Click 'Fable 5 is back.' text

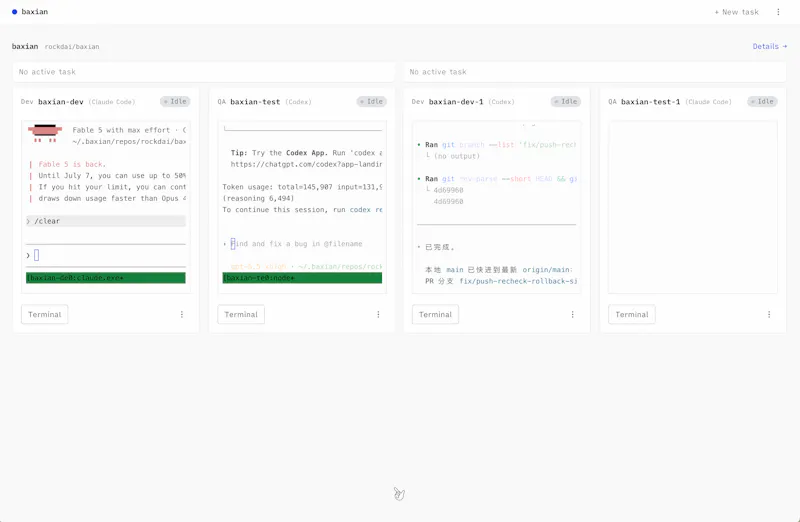click(x=72, y=164)
